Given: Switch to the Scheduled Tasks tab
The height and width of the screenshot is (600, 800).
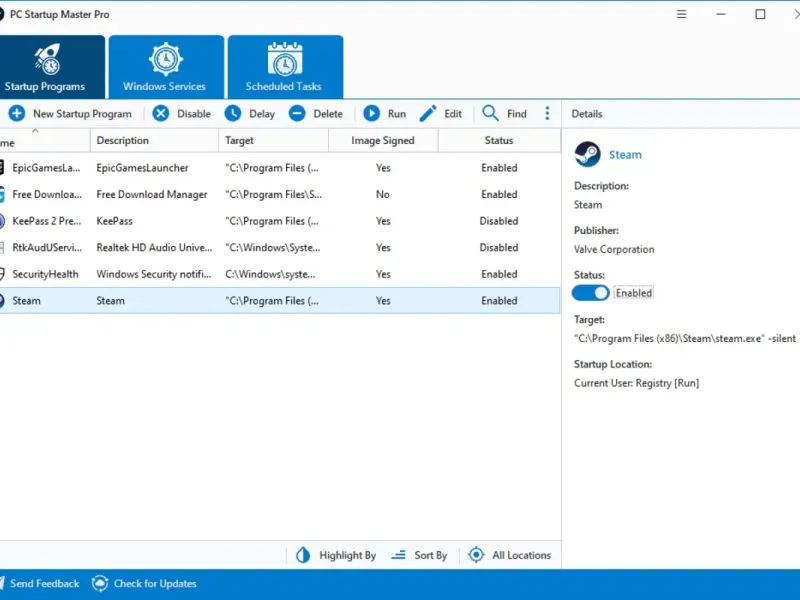Looking at the screenshot, I should (x=284, y=68).
